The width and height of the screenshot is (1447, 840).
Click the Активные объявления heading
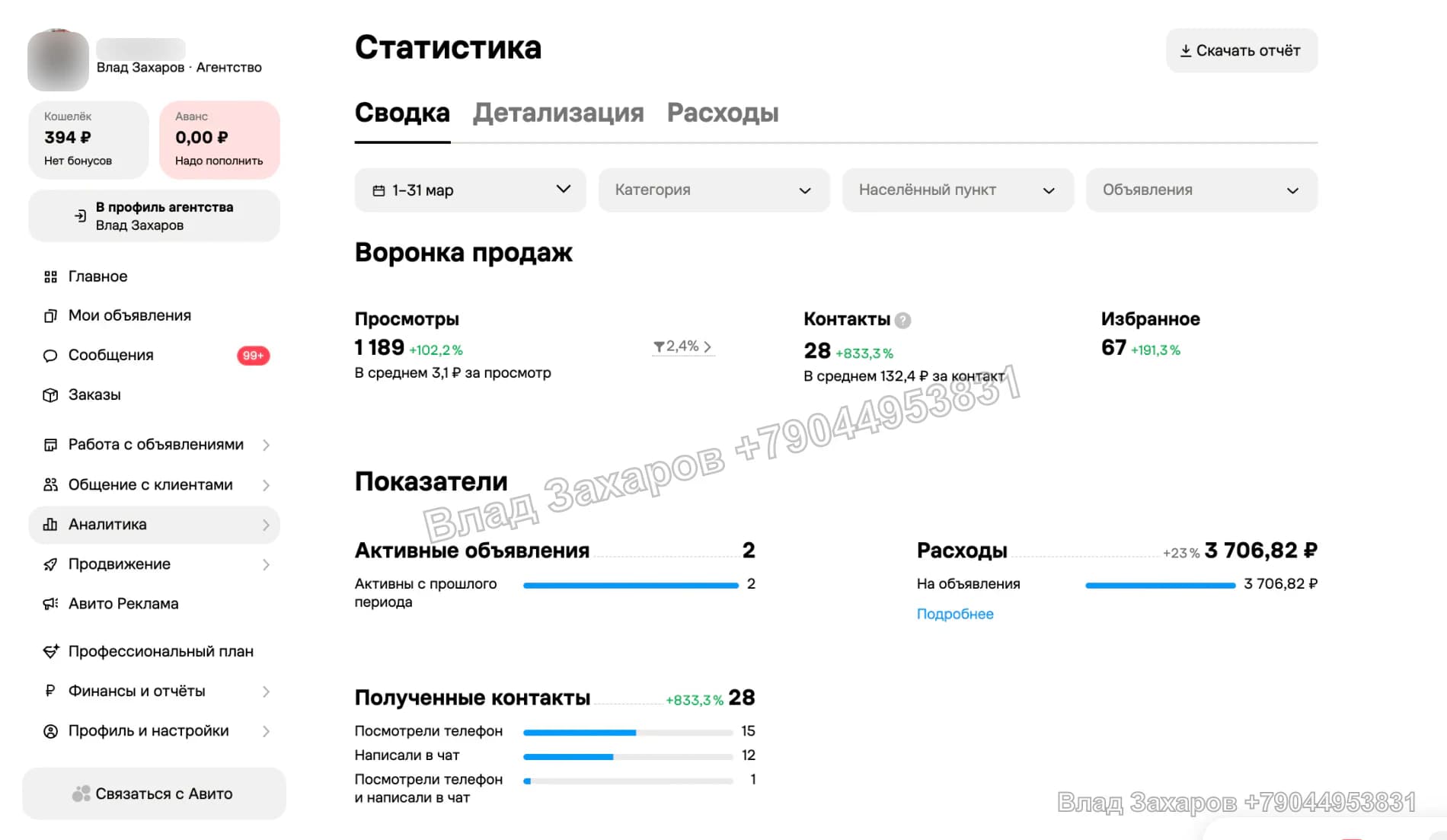click(472, 551)
